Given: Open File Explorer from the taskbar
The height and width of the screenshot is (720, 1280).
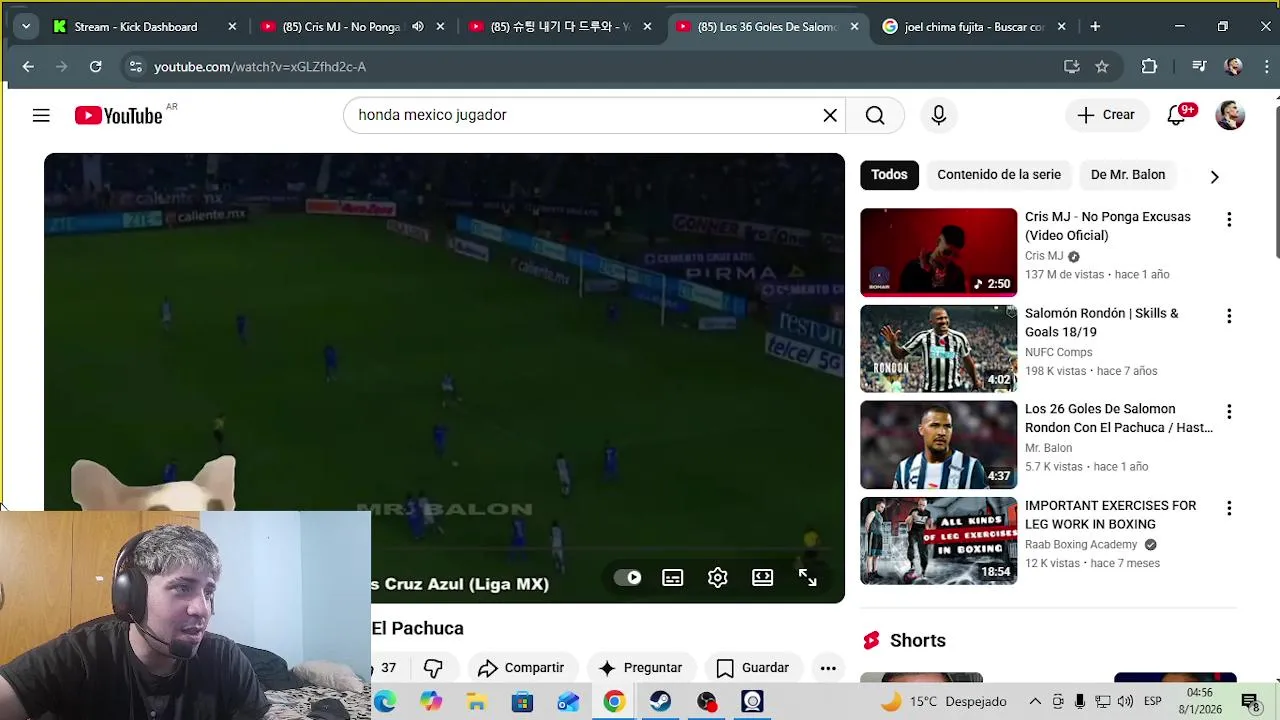Looking at the screenshot, I should 476,702.
